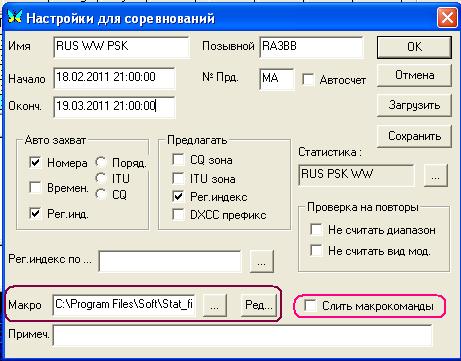Enable the Не считать вид мод. checkbox
461x361 pixels.
tap(316, 250)
